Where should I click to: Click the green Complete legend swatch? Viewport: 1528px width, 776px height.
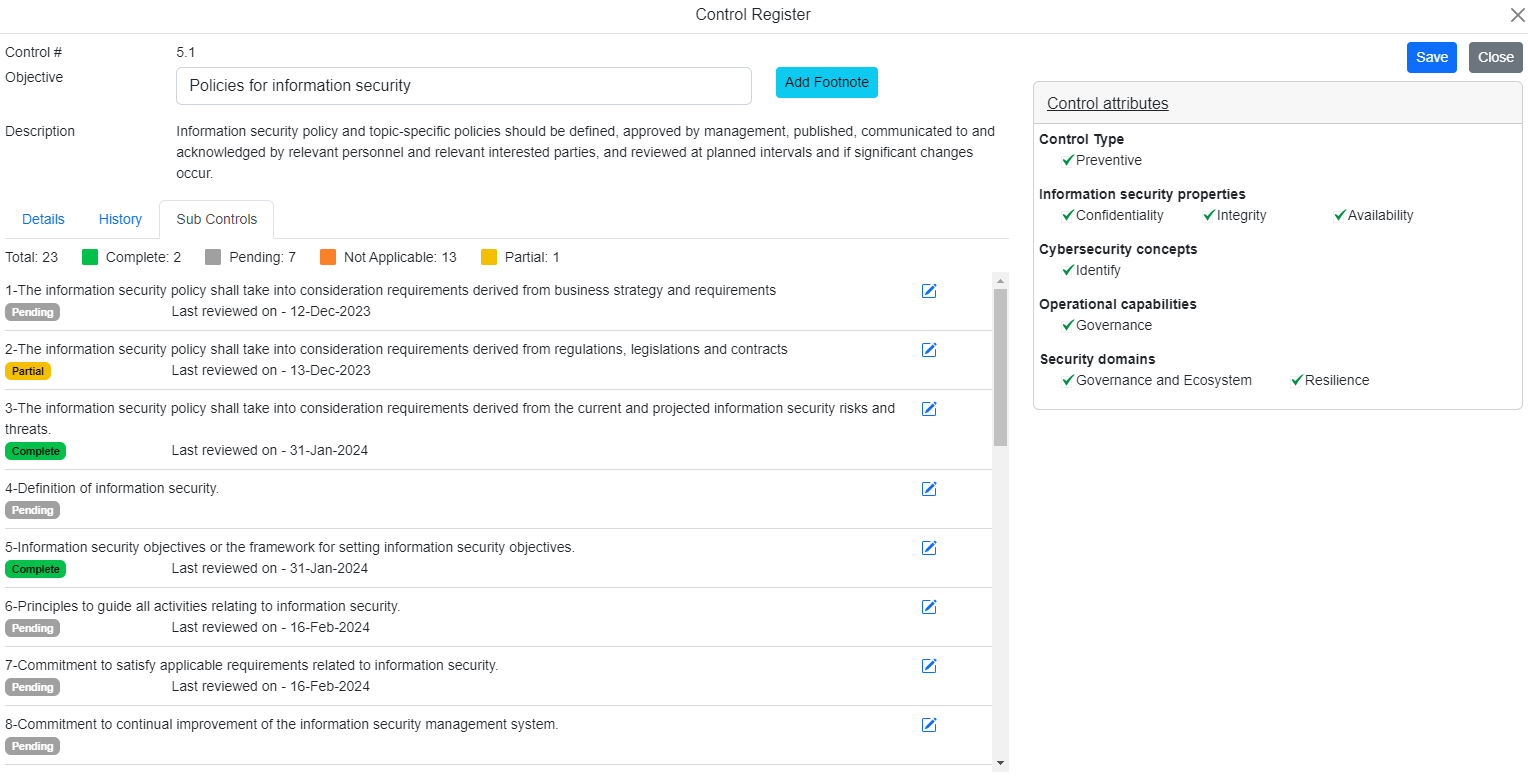90,257
